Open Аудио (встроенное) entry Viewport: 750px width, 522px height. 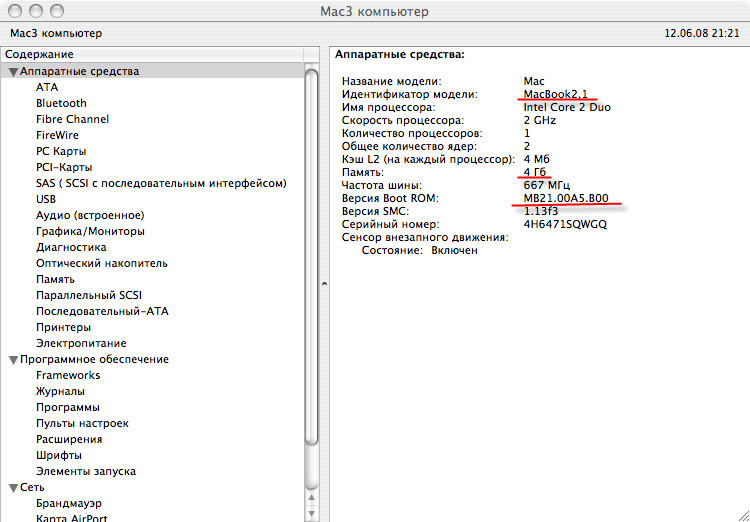pyautogui.click(x=90, y=215)
